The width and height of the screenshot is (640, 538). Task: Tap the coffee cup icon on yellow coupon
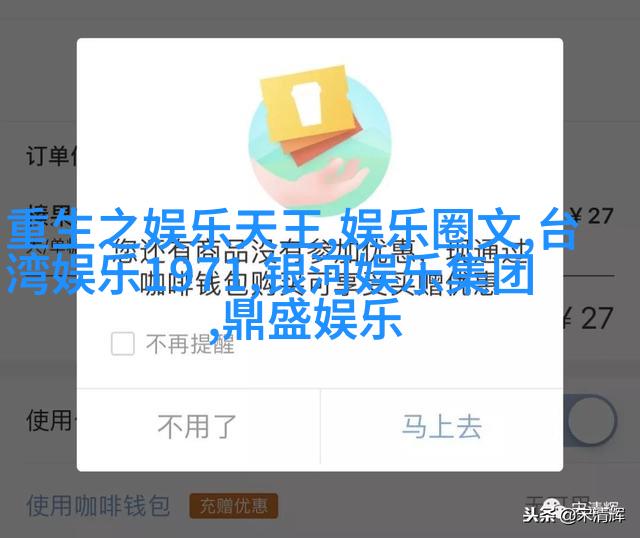pyautogui.click(x=307, y=103)
